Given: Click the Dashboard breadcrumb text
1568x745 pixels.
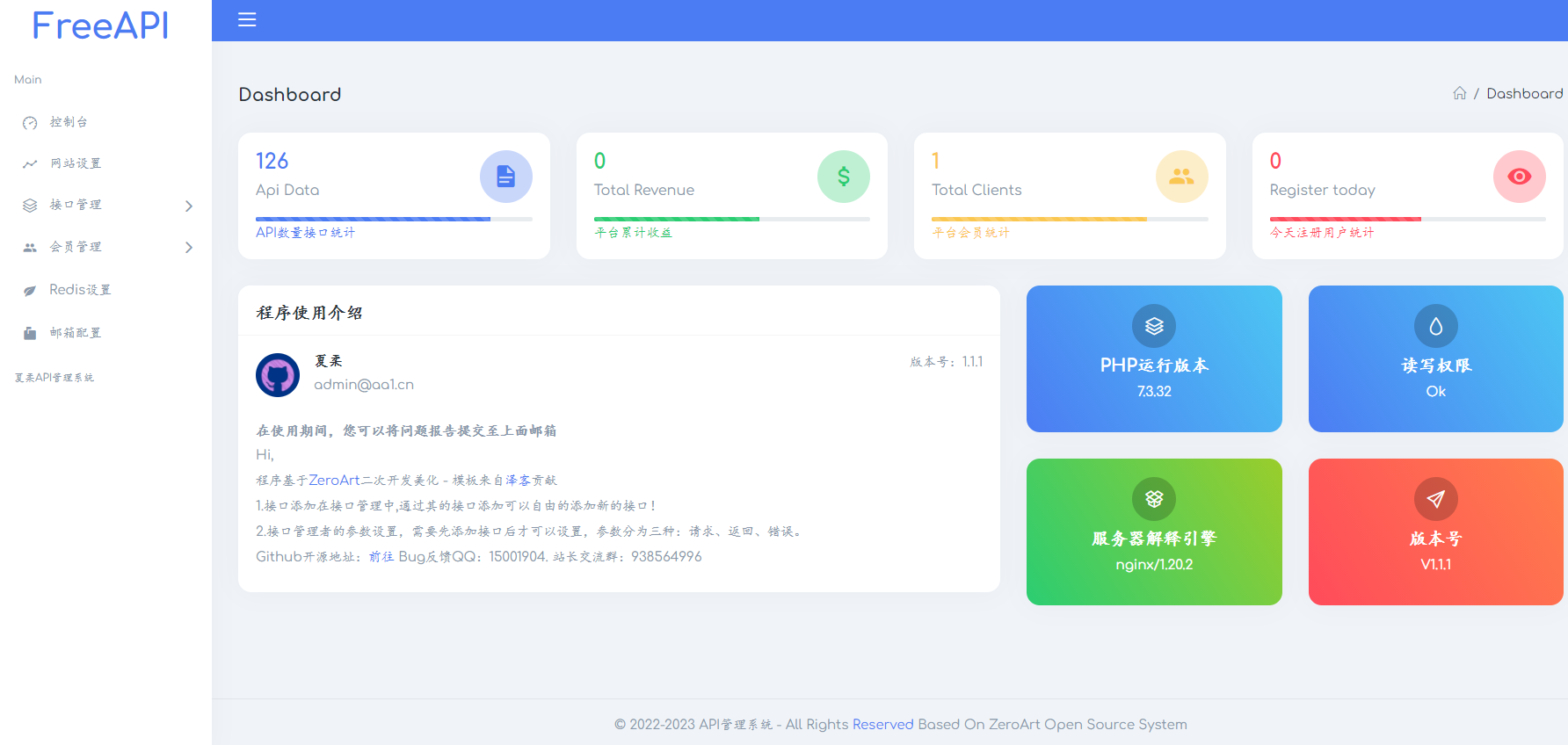Looking at the screenshot, I should (x=1525, y=93).
